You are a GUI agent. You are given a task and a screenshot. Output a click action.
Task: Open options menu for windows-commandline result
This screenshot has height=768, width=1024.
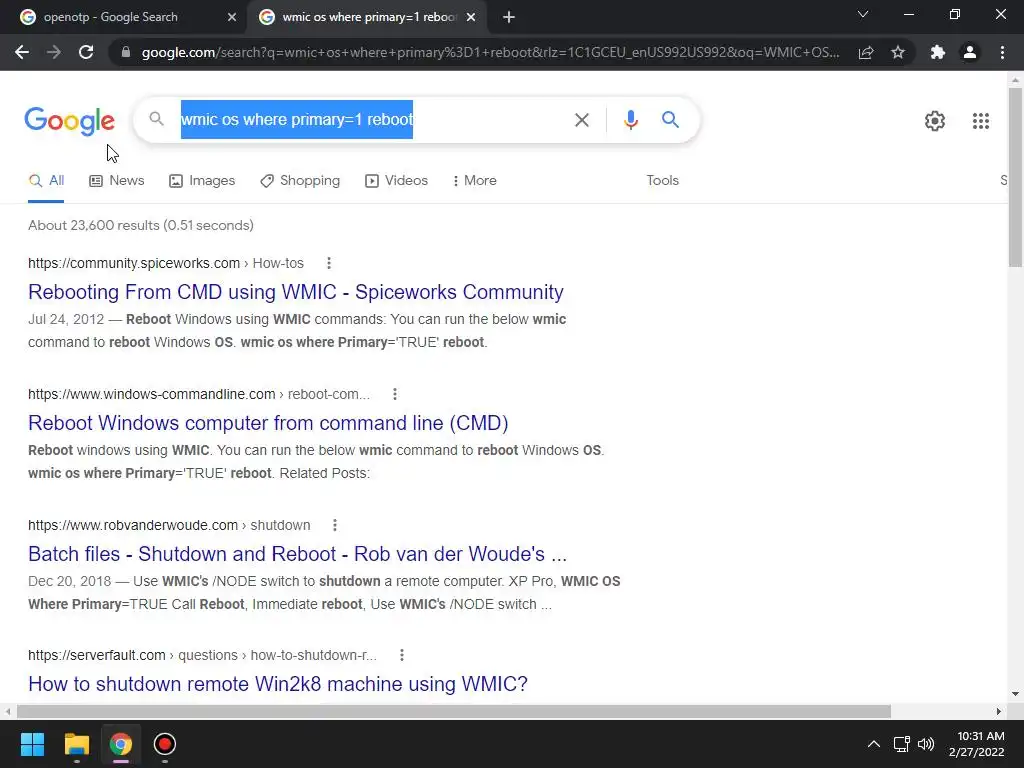[394, 394]
